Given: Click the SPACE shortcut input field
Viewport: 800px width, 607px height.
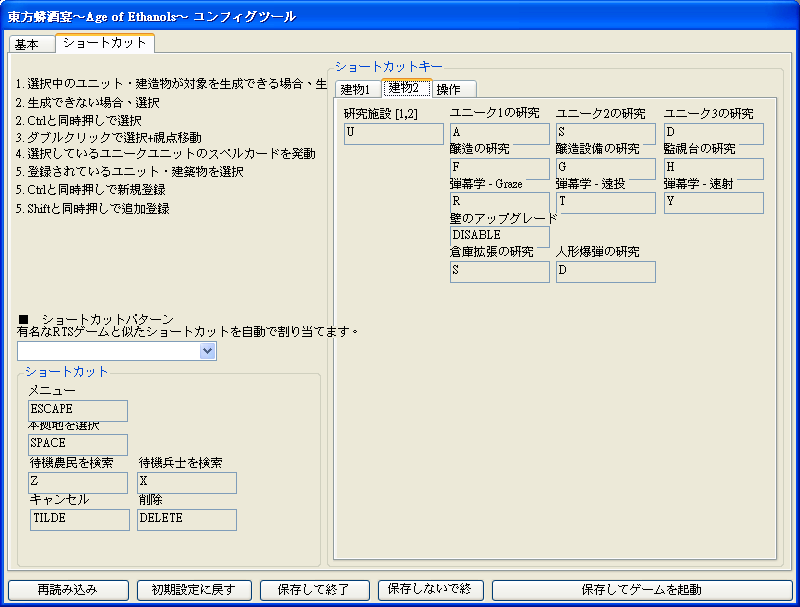Looking at the screenshot, I should pyautogui.click(x=78, y=444).
